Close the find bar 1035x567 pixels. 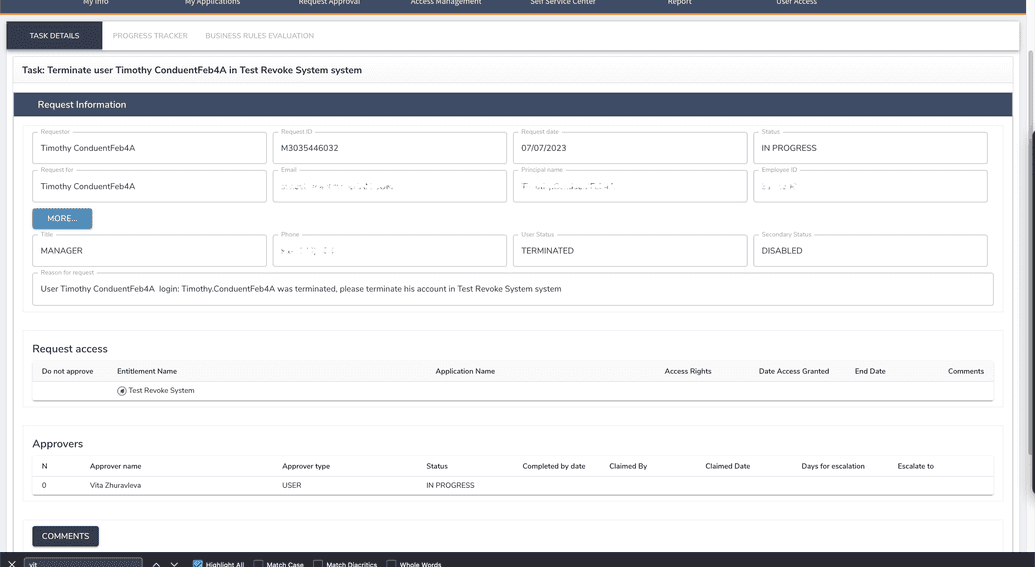(11, 563)
